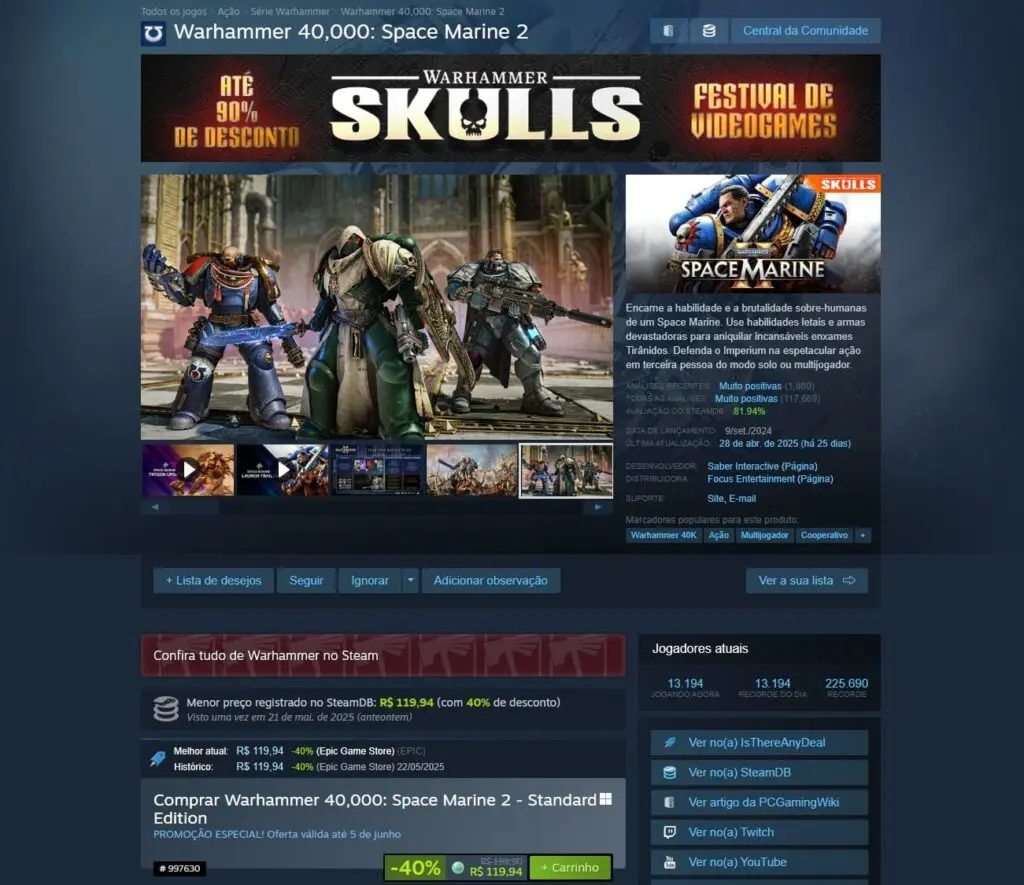
Task: Click the Space Marine 2 capsule image
Action: point(752,233)
